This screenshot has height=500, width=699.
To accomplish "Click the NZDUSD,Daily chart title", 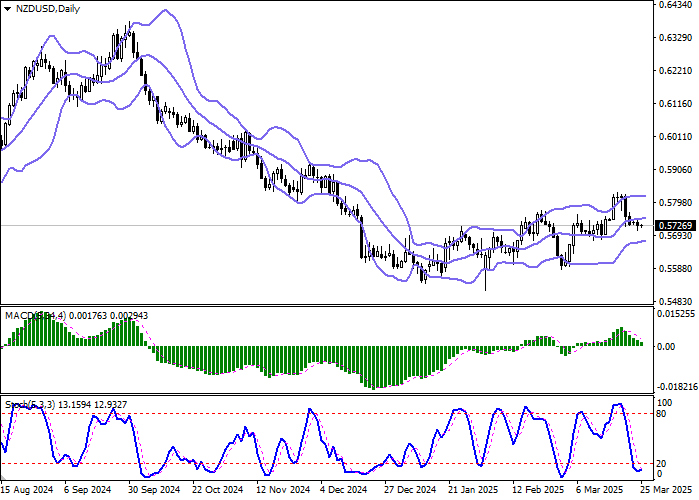I will pyautogui.click(x=42, y=8).
